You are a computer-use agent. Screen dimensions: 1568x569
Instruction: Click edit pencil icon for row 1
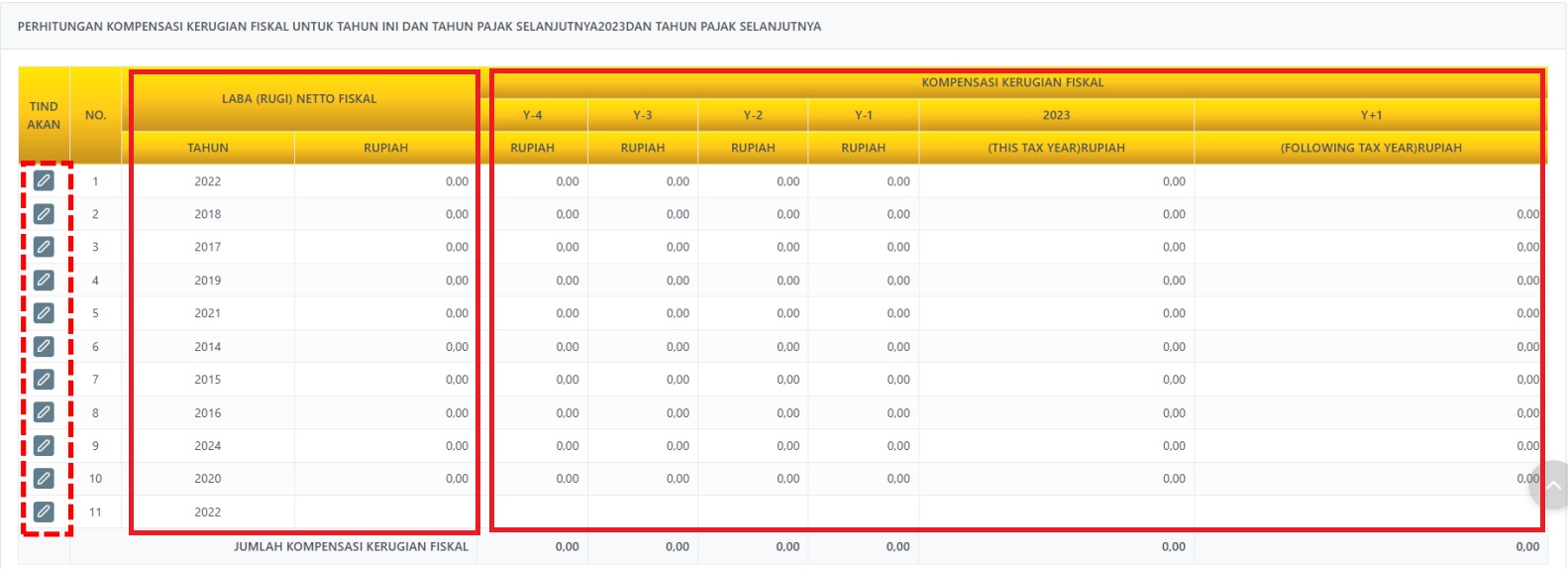44,180
